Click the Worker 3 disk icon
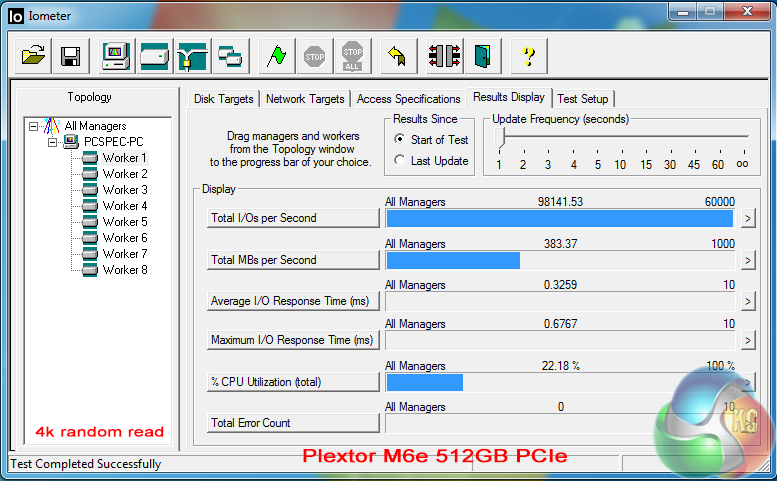Screen dimensions: 777x481 pyautogui.click(x=90, y=190)
